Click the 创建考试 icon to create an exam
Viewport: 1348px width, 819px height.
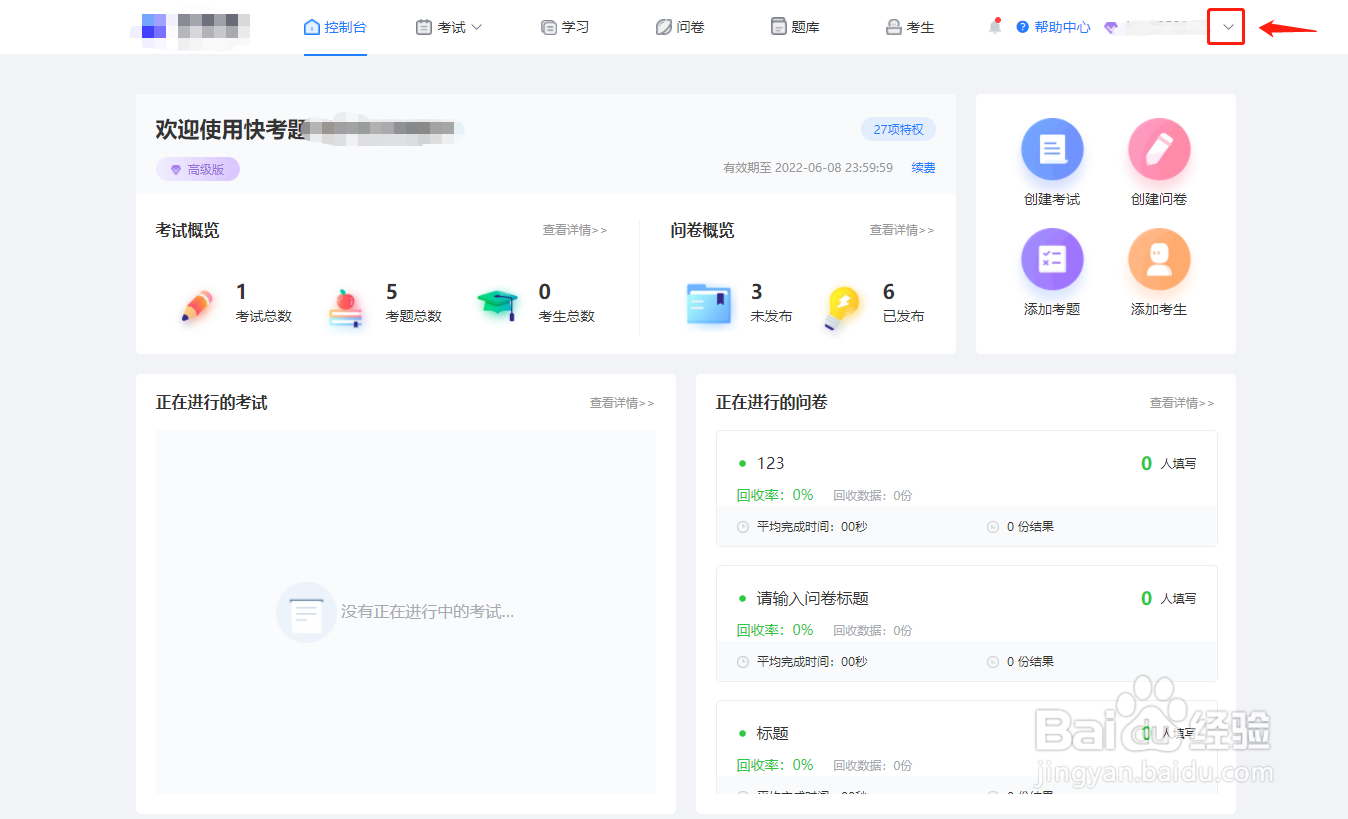pyautogui.click(x=1052, y=147)
